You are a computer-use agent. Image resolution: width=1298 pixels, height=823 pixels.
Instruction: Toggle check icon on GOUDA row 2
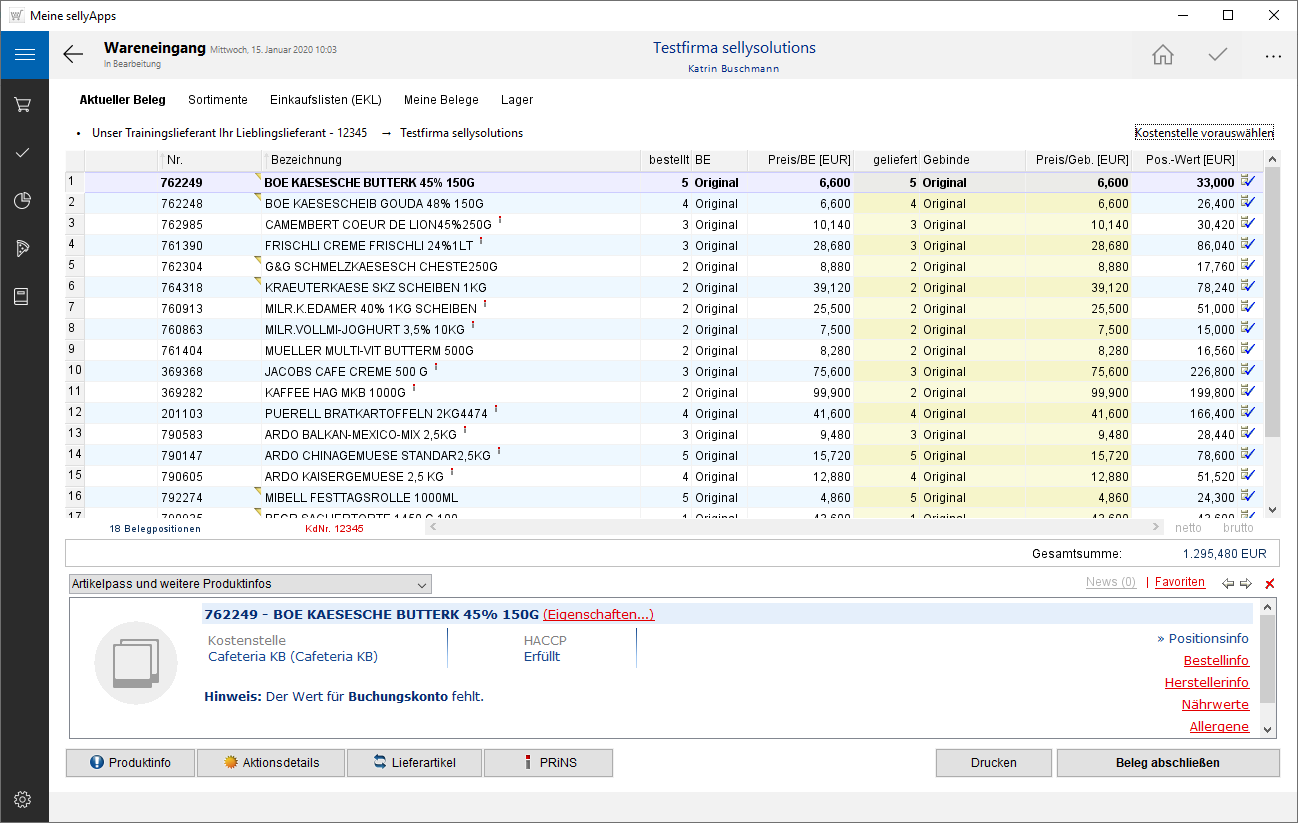[x=1248, y=203]
